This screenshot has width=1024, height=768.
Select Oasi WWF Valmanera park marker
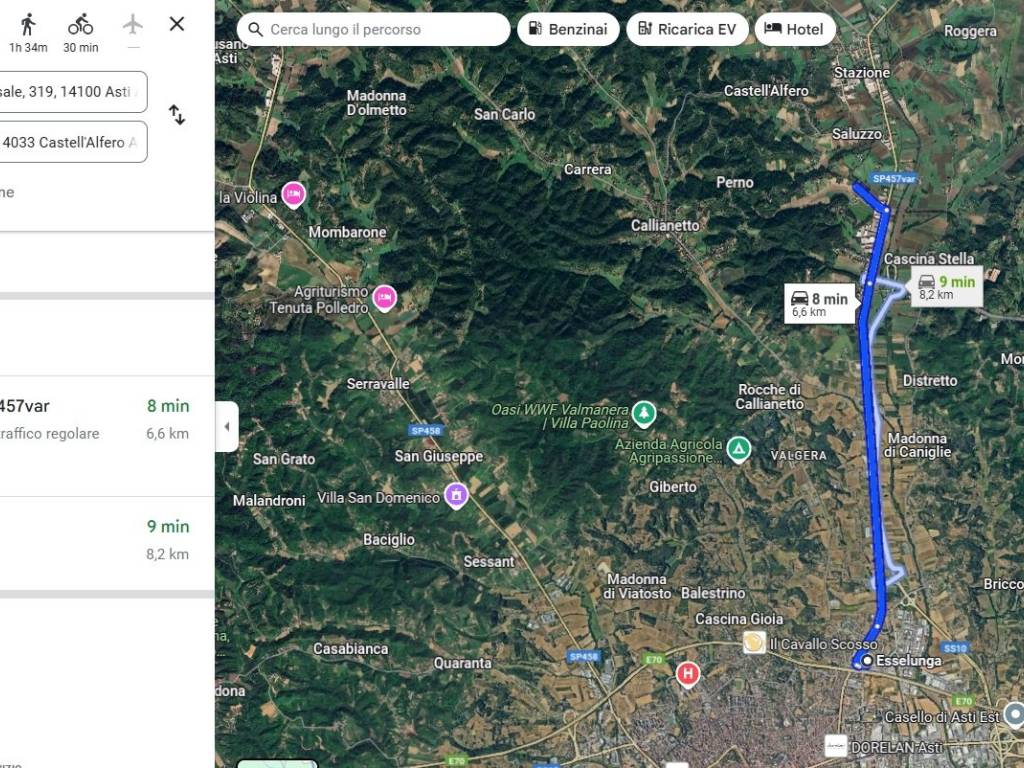point(644,414)
